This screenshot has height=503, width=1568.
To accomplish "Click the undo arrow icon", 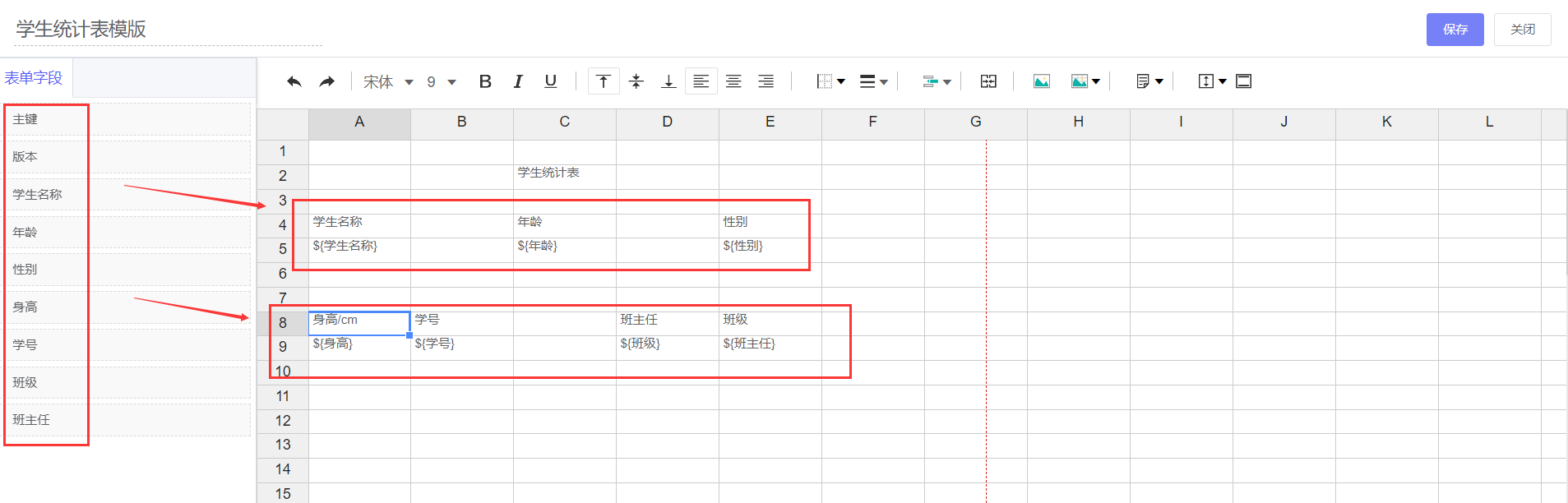I will pos(294,81).
